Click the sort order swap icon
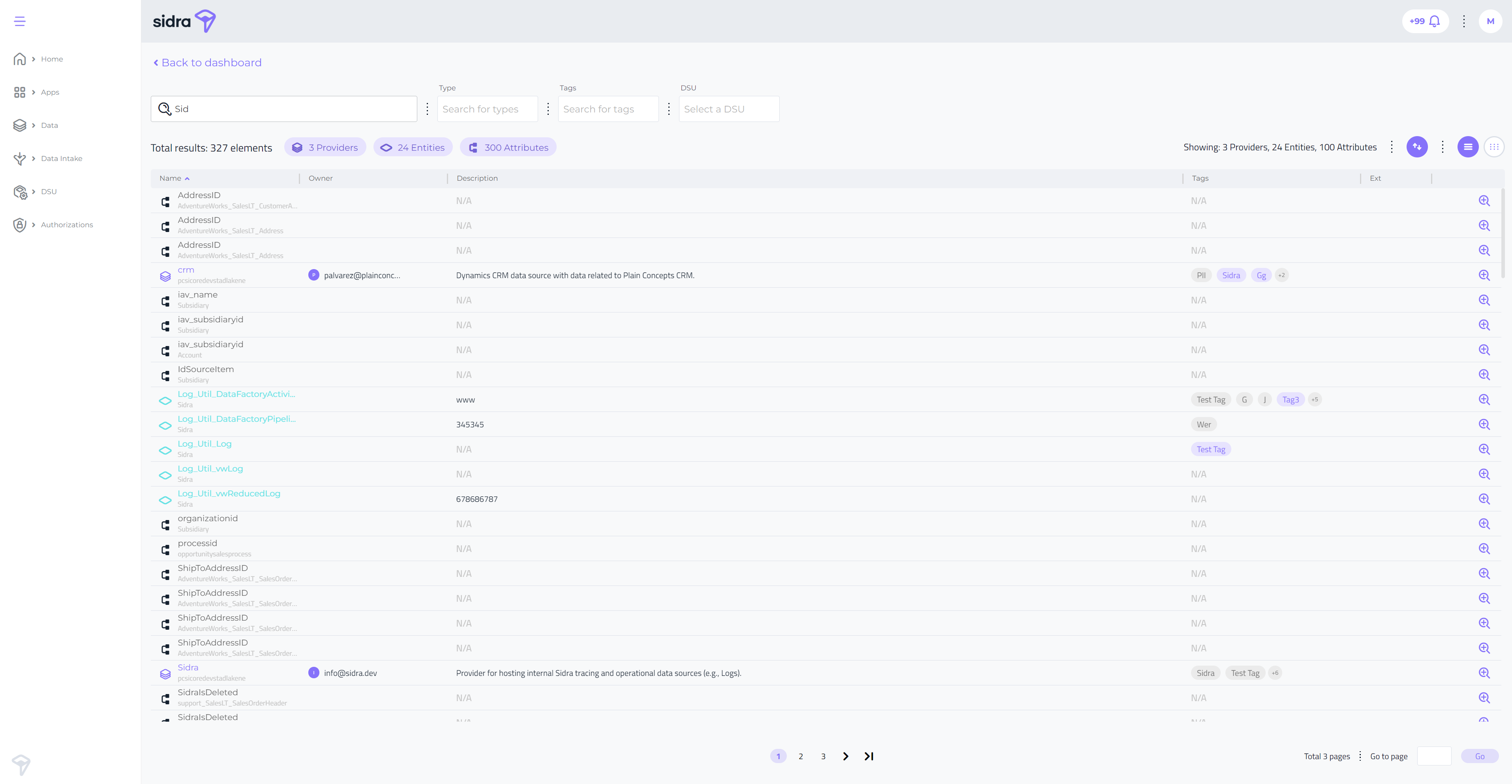The image size is (1512, 784). pyautogui.click(x=1416, y=147)
